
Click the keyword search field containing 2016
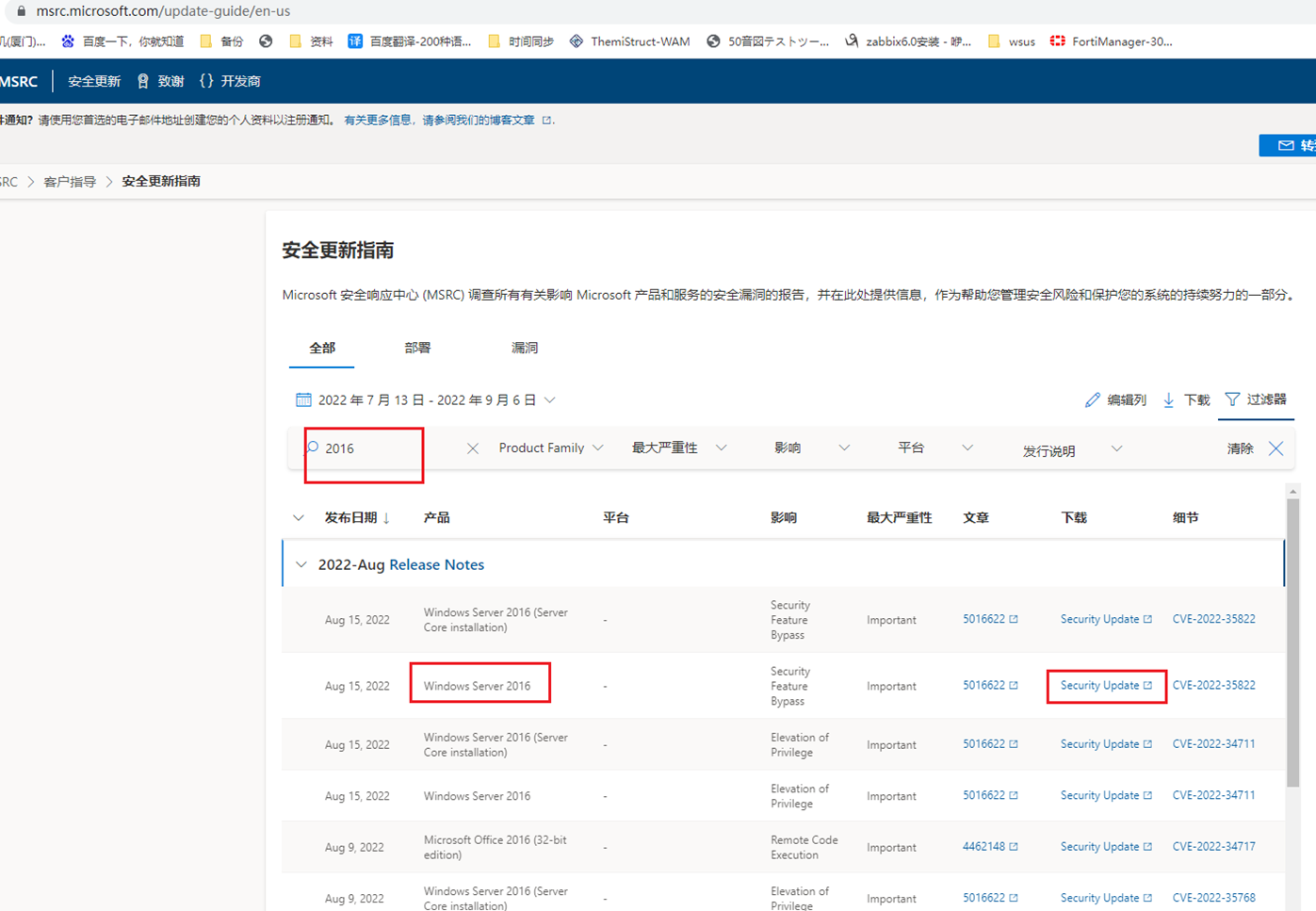coord(391,448)
